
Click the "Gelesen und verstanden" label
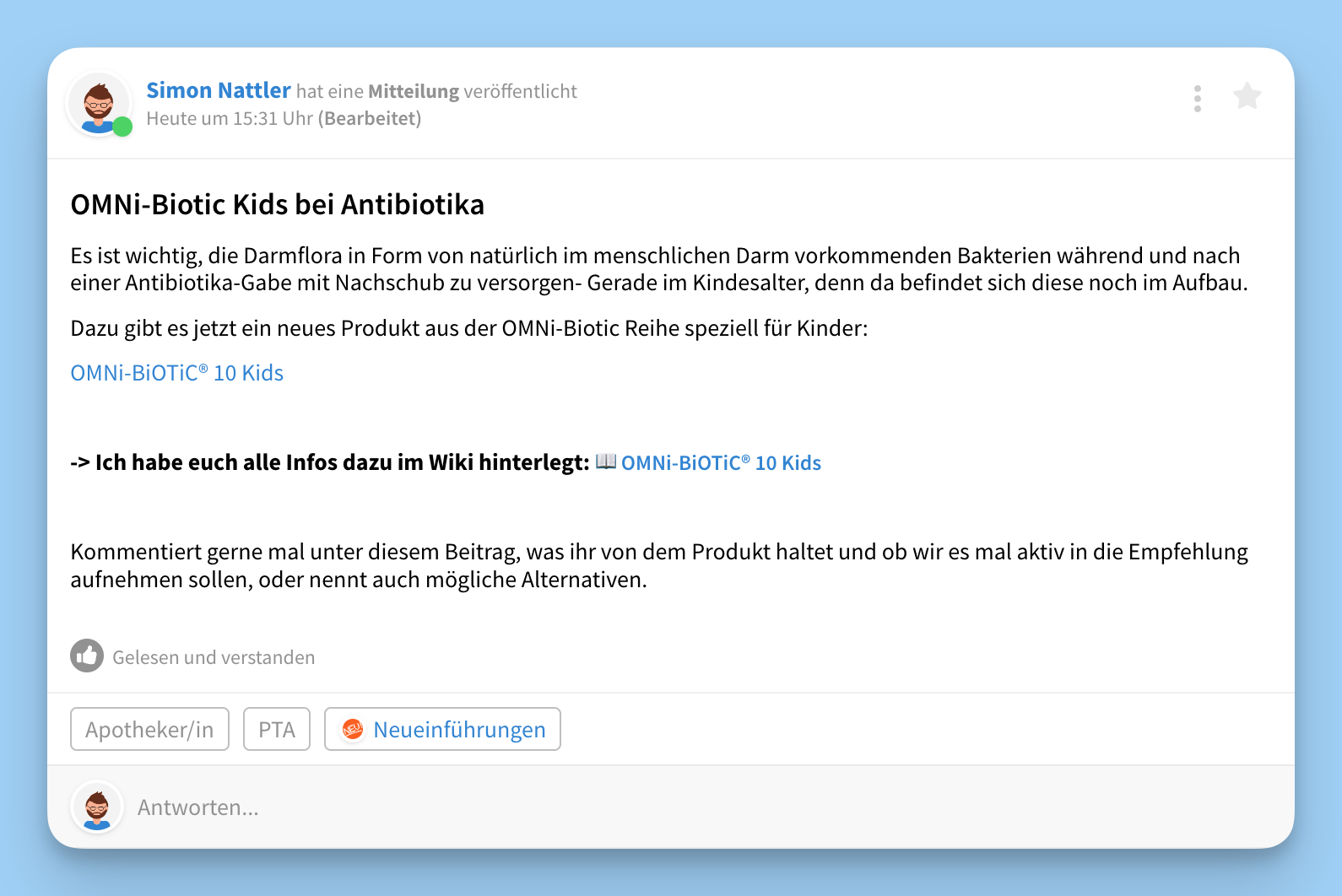tap(214, 657)
